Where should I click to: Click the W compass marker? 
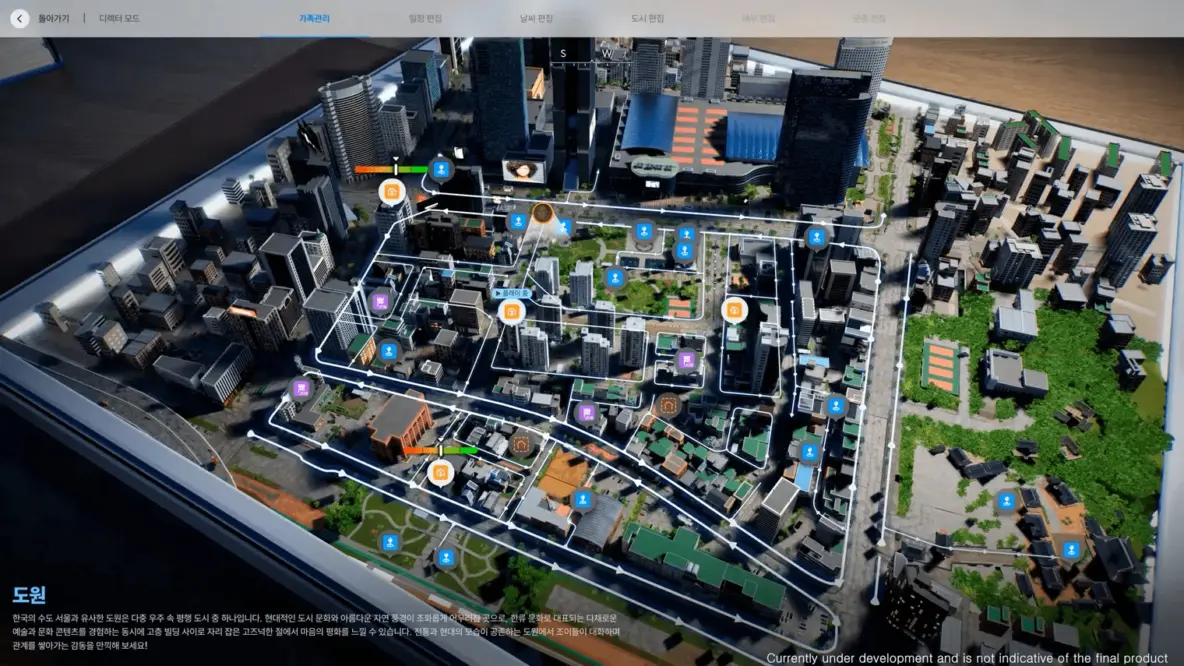(607, 54)
